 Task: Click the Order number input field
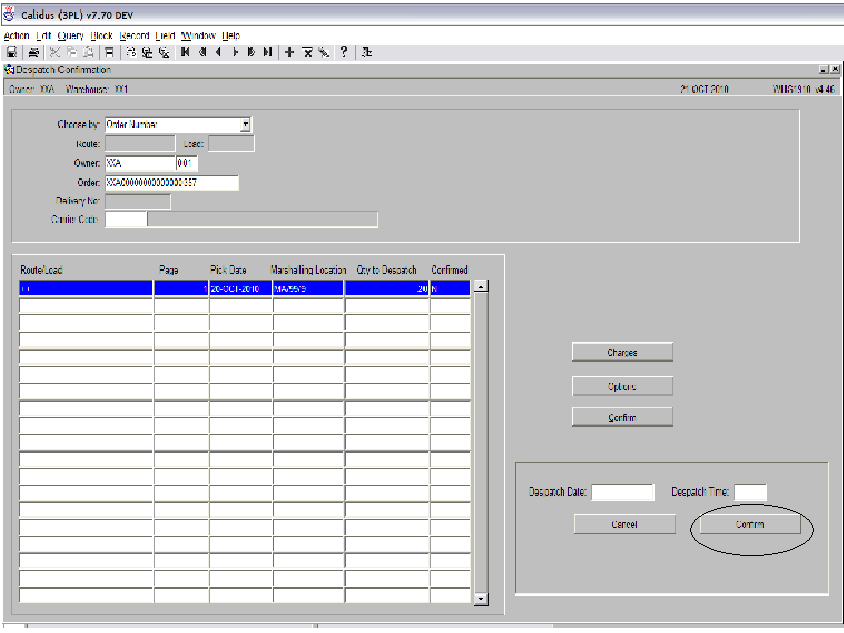click(172, 182)
